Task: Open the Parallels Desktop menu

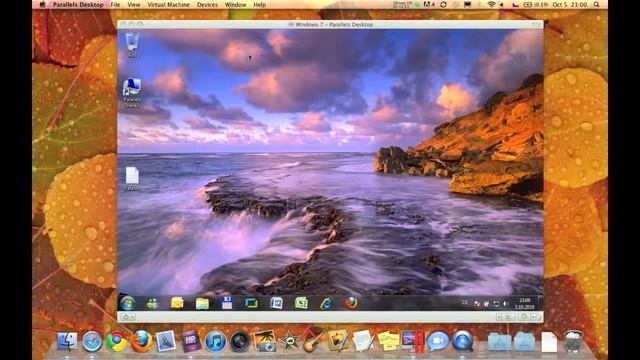Action: point(78,4)
